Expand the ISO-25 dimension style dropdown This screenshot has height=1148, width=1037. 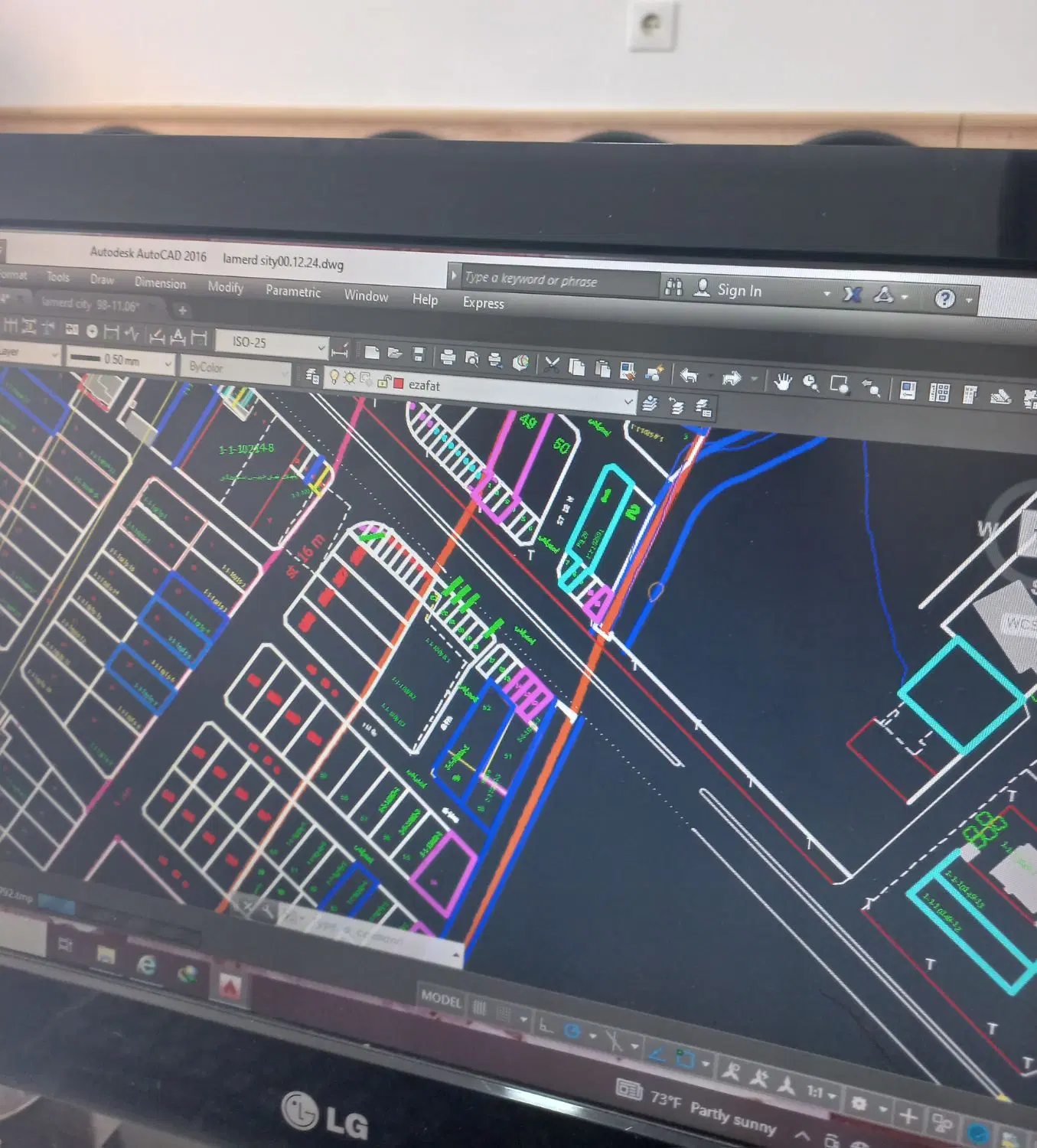321,348
